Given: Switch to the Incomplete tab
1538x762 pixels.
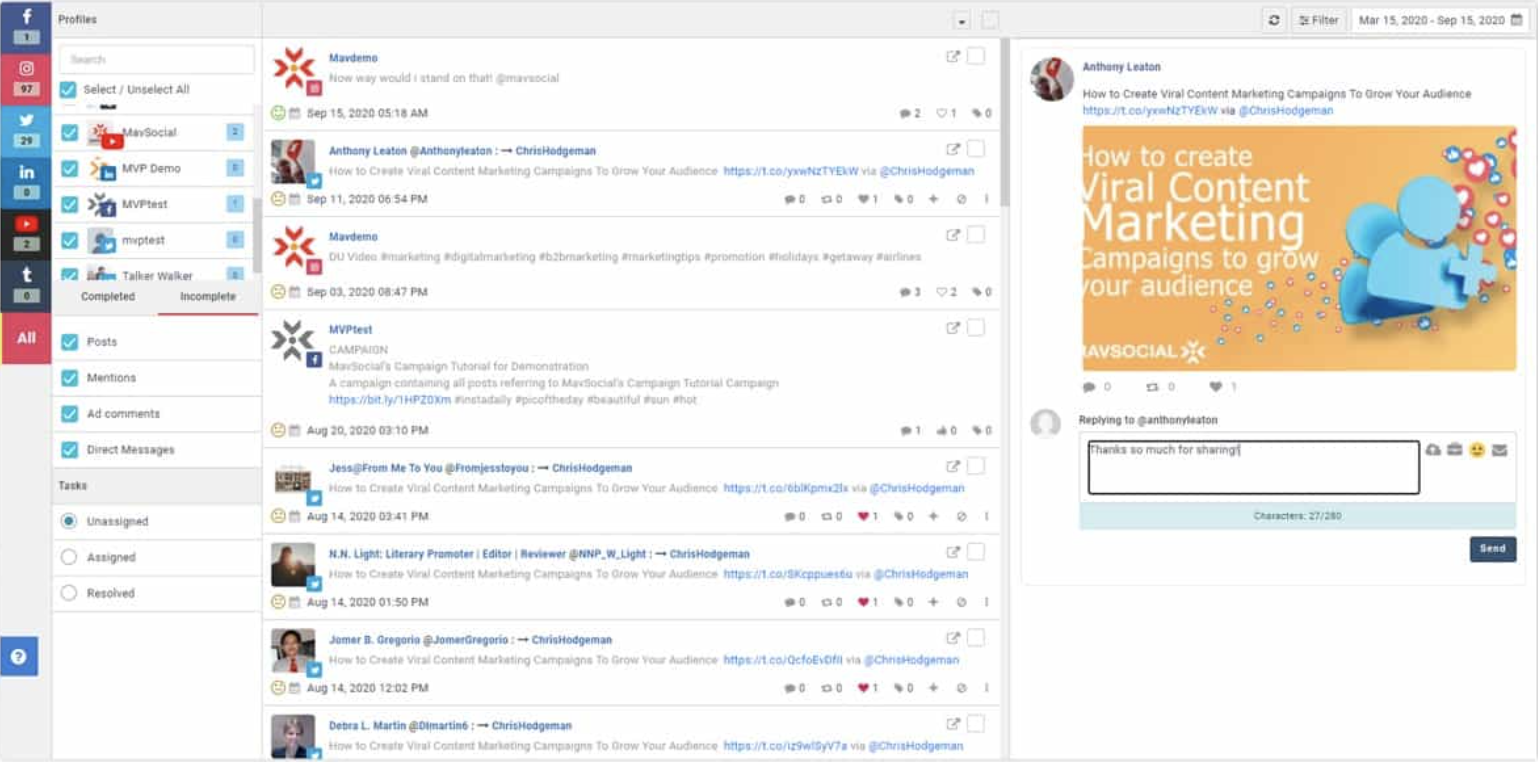Looking at the screenshot, I should click(x=209, y=296).
